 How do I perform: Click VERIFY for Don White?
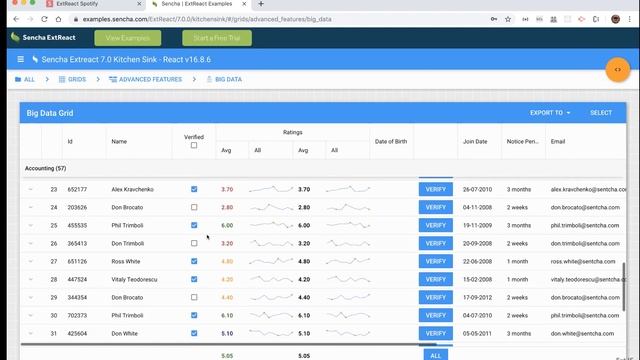pyautogui.click(x=436, y=333)
